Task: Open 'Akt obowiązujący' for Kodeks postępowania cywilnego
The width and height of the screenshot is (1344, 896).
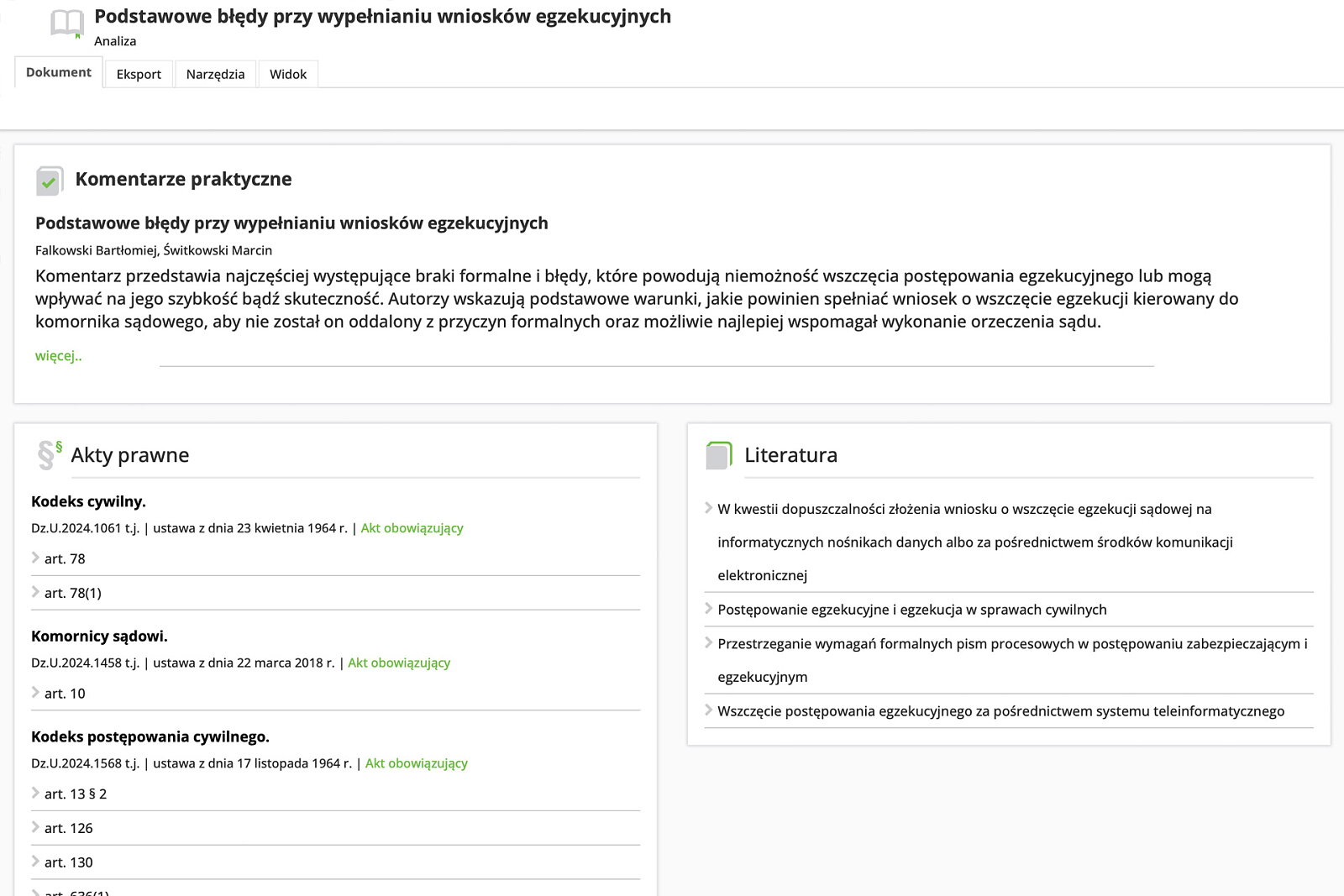Action: pyautogui.click(x=416, y=763)
